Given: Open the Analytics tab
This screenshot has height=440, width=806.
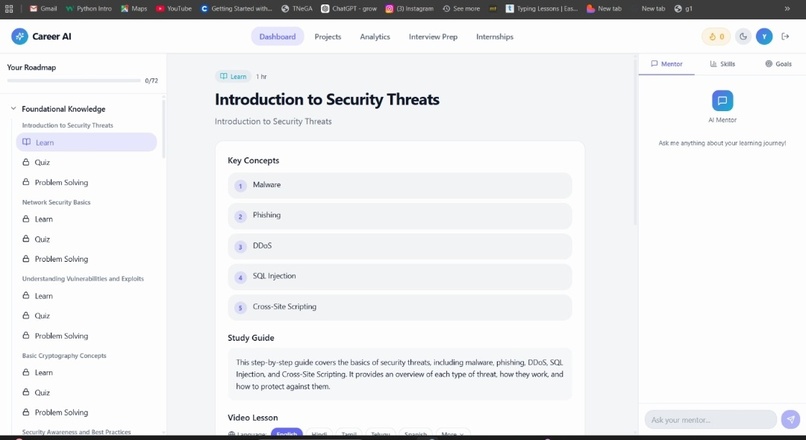Looking at the screenshot, I should click(375, 36).
